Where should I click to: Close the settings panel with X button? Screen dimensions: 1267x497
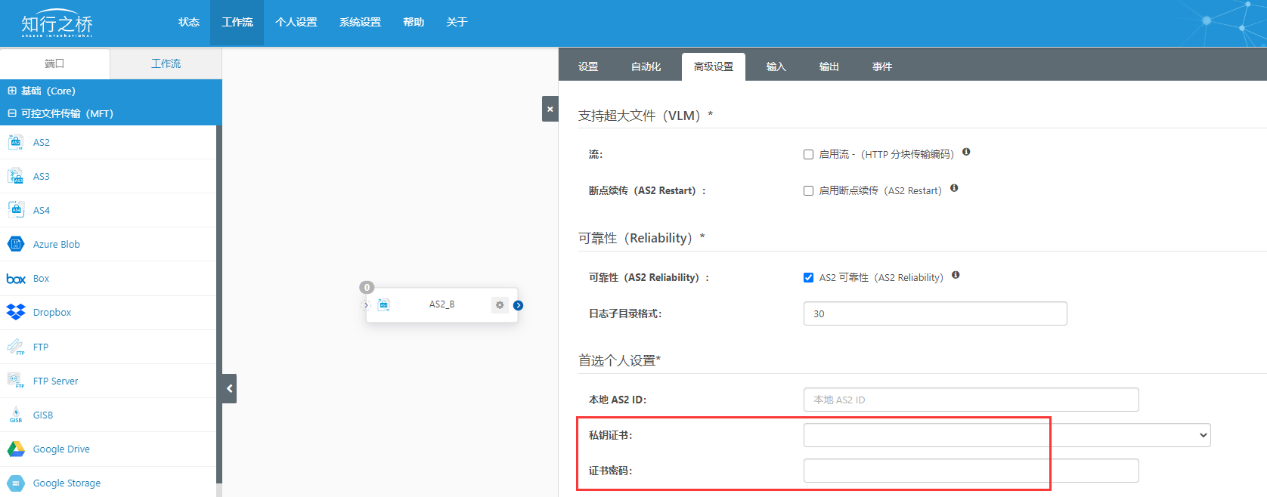[x=550, y=108]
